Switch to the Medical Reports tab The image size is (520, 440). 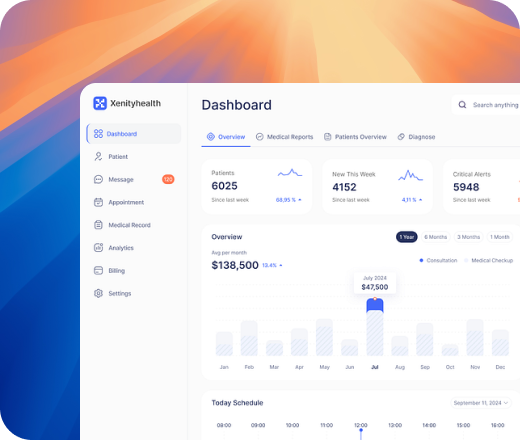pyautogui.click(x=285, y=137)
